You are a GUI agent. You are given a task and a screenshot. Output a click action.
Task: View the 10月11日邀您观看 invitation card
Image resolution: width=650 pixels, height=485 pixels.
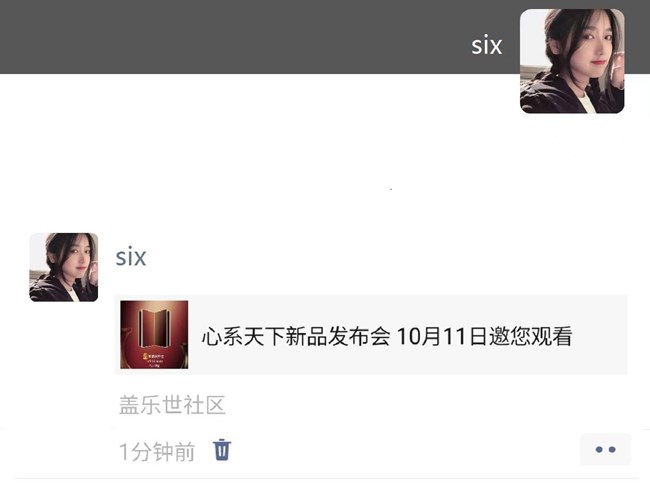click(371, 335)
